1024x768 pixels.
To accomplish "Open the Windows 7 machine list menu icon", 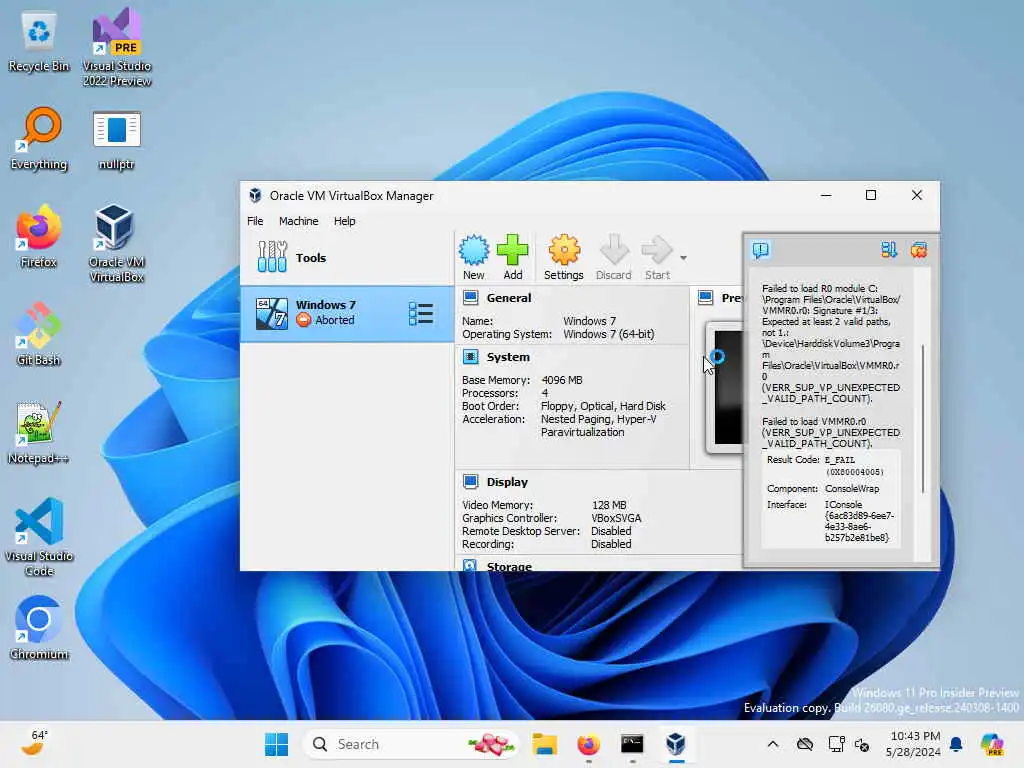I will [x=421, y=313].
